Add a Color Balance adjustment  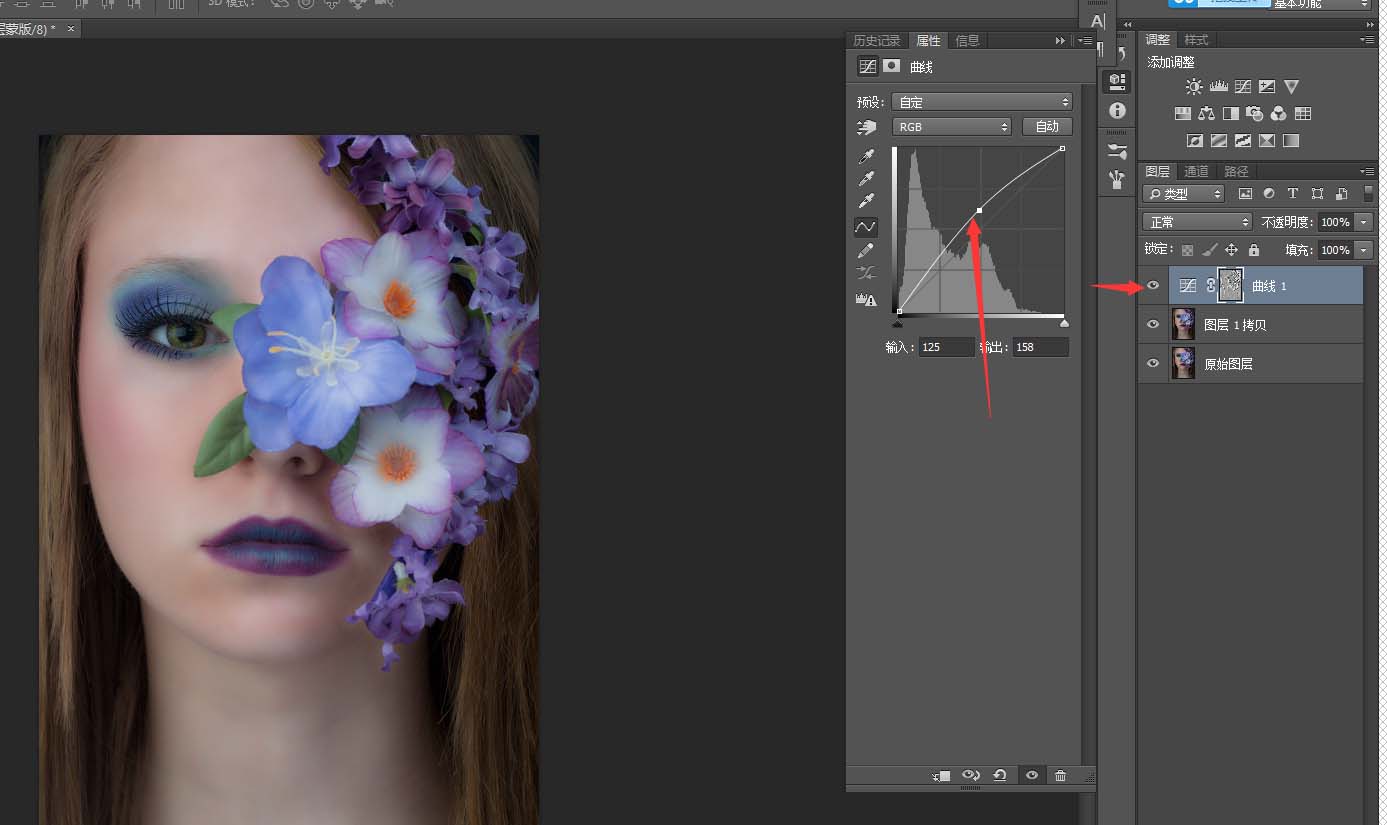1206,114
